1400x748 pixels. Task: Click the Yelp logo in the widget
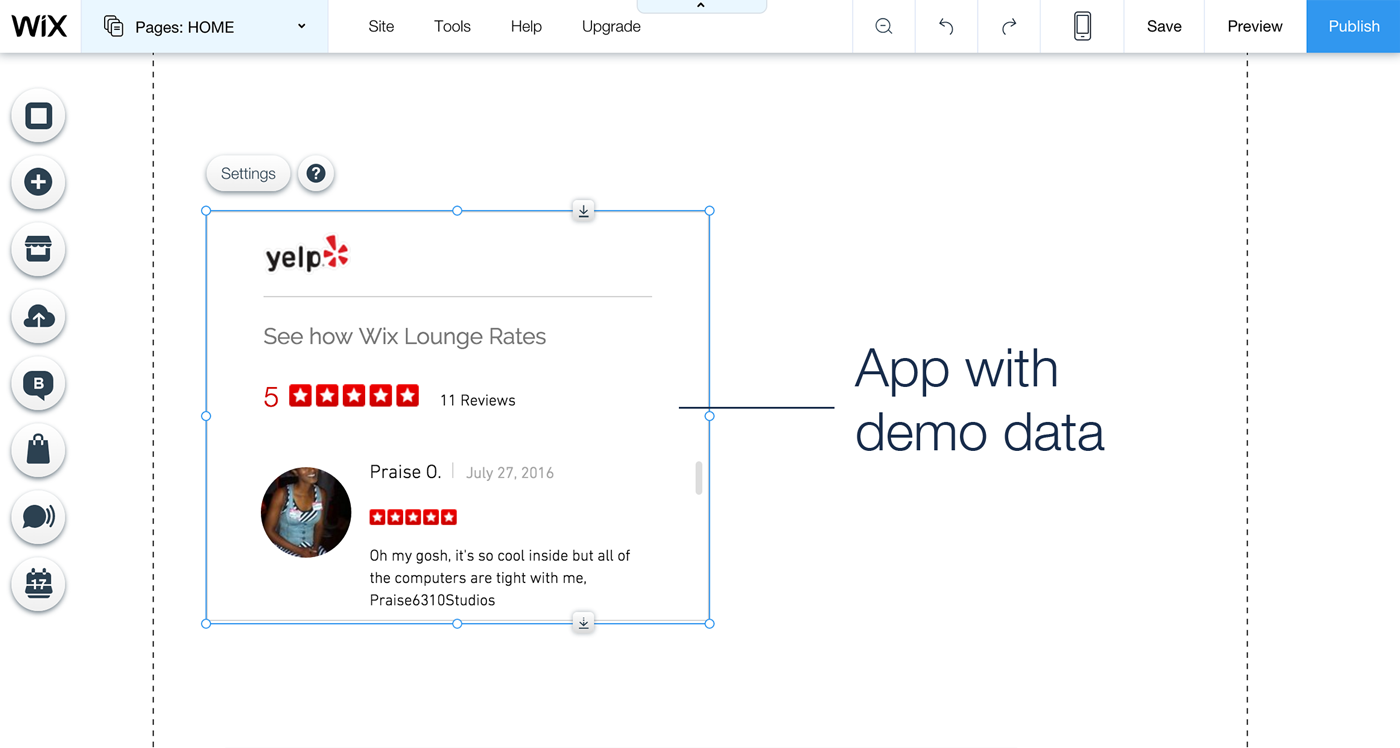307,256
